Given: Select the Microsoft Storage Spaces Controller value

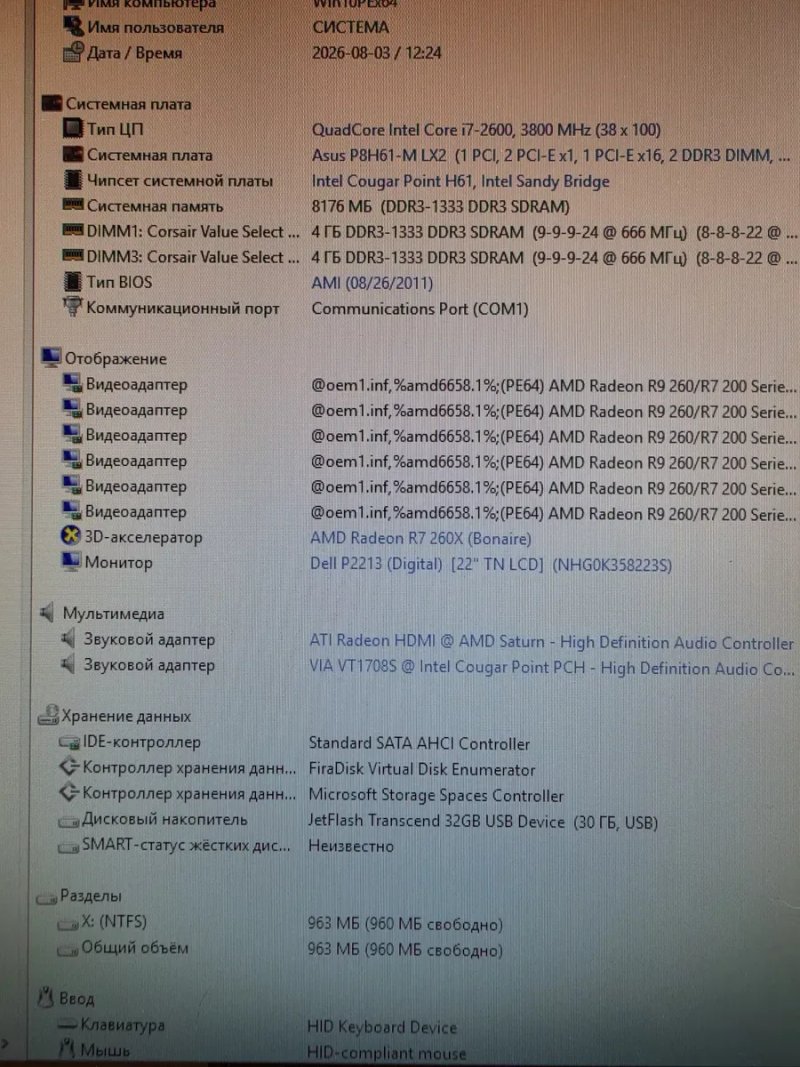Looking at the screenshot, I should pyautogui.click(x=436, y=795).
